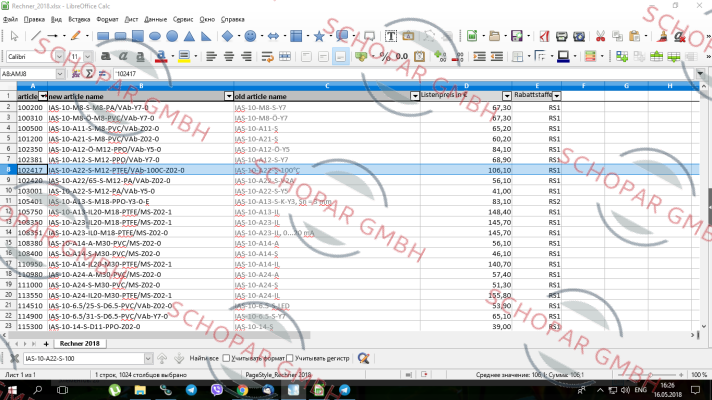Open the Правка menu

tap(34, 20)
